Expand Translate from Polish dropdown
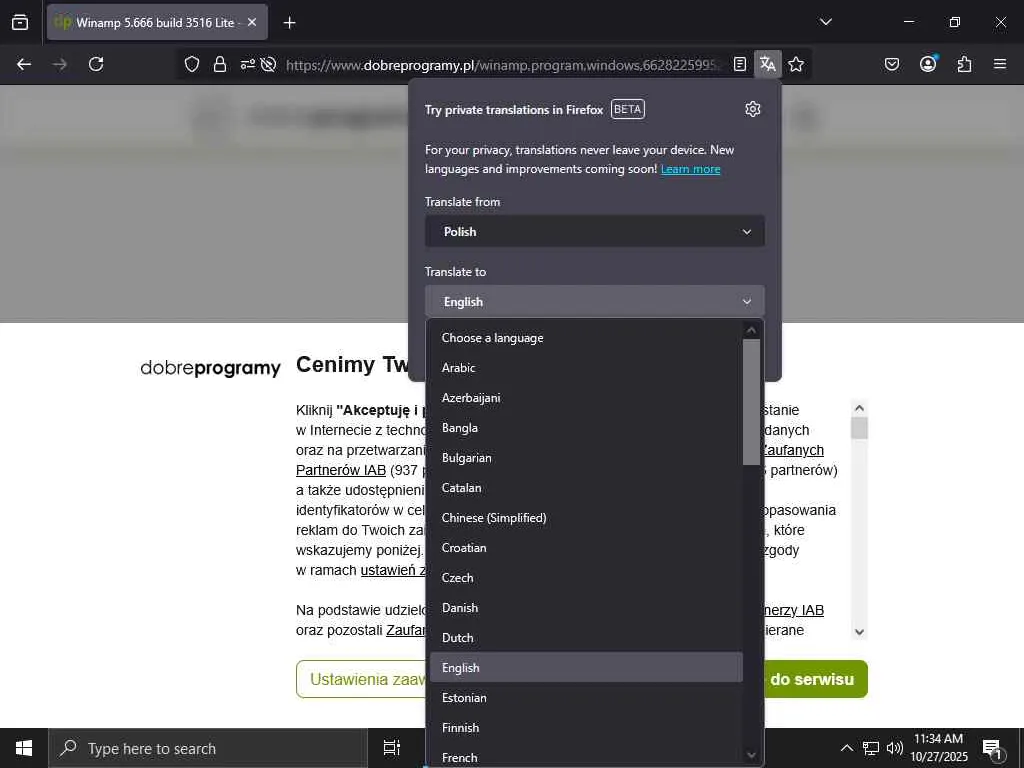This screenshot has width=1024, height=768. click(x=595, y=232)
